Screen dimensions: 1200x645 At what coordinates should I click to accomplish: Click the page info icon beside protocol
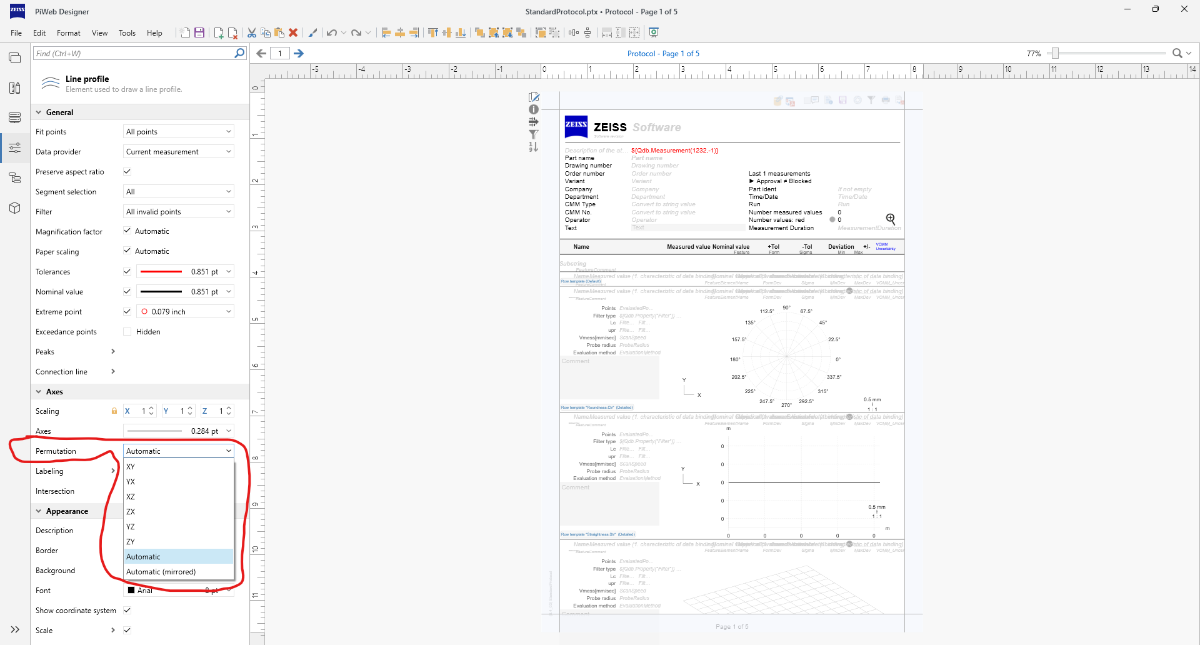(534, 109)
